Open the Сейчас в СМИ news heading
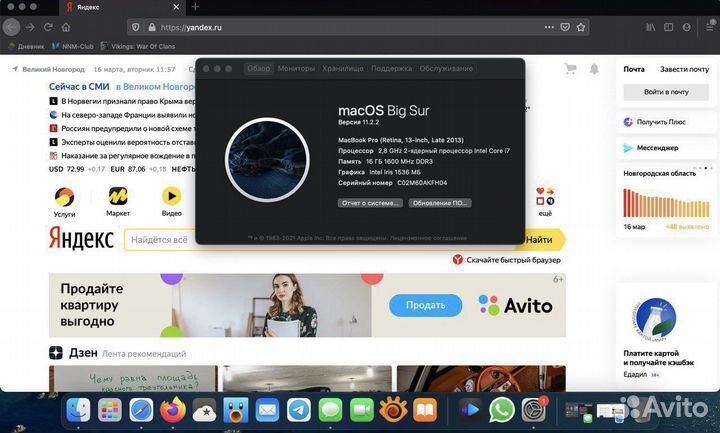Screen dimensions: 720x433 (x=79, y=86)
